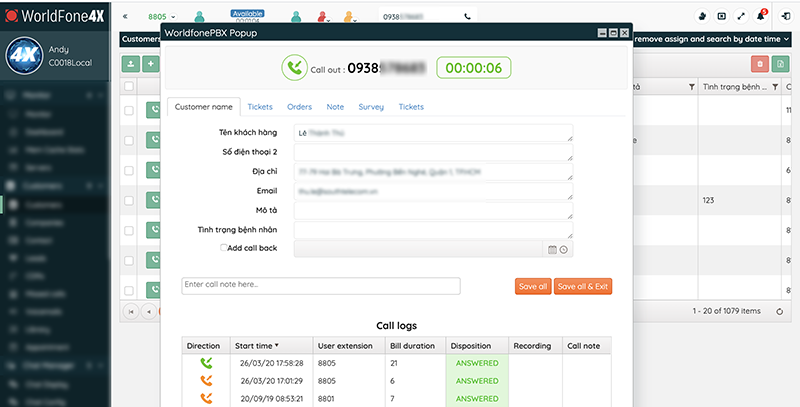Open the filter icon left of Tình trạng bệnh
The image size is (800, 407).
tap(692, 87)
